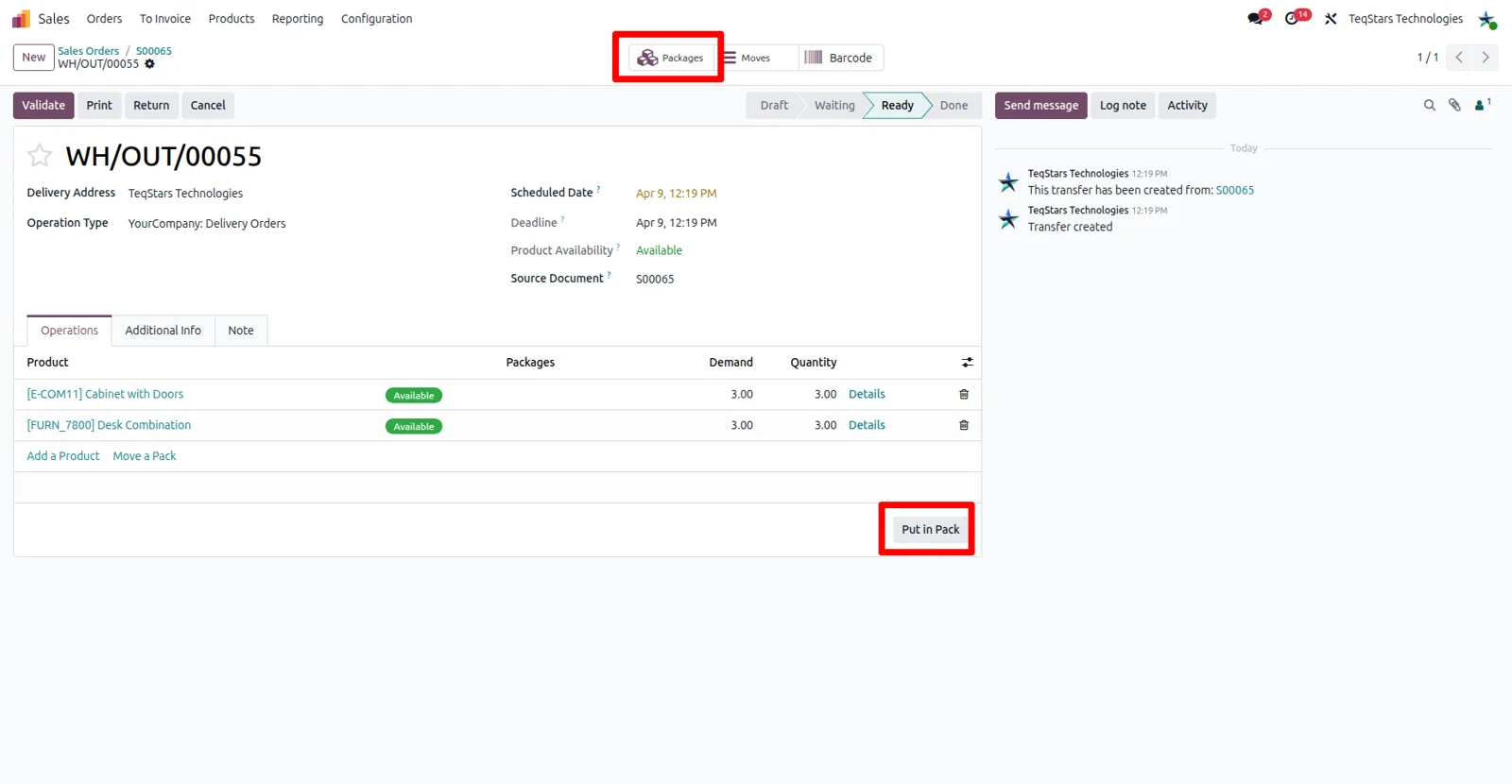Delete the Cabinet with Doors line
1512x784 pixels.
pos(964,394)
